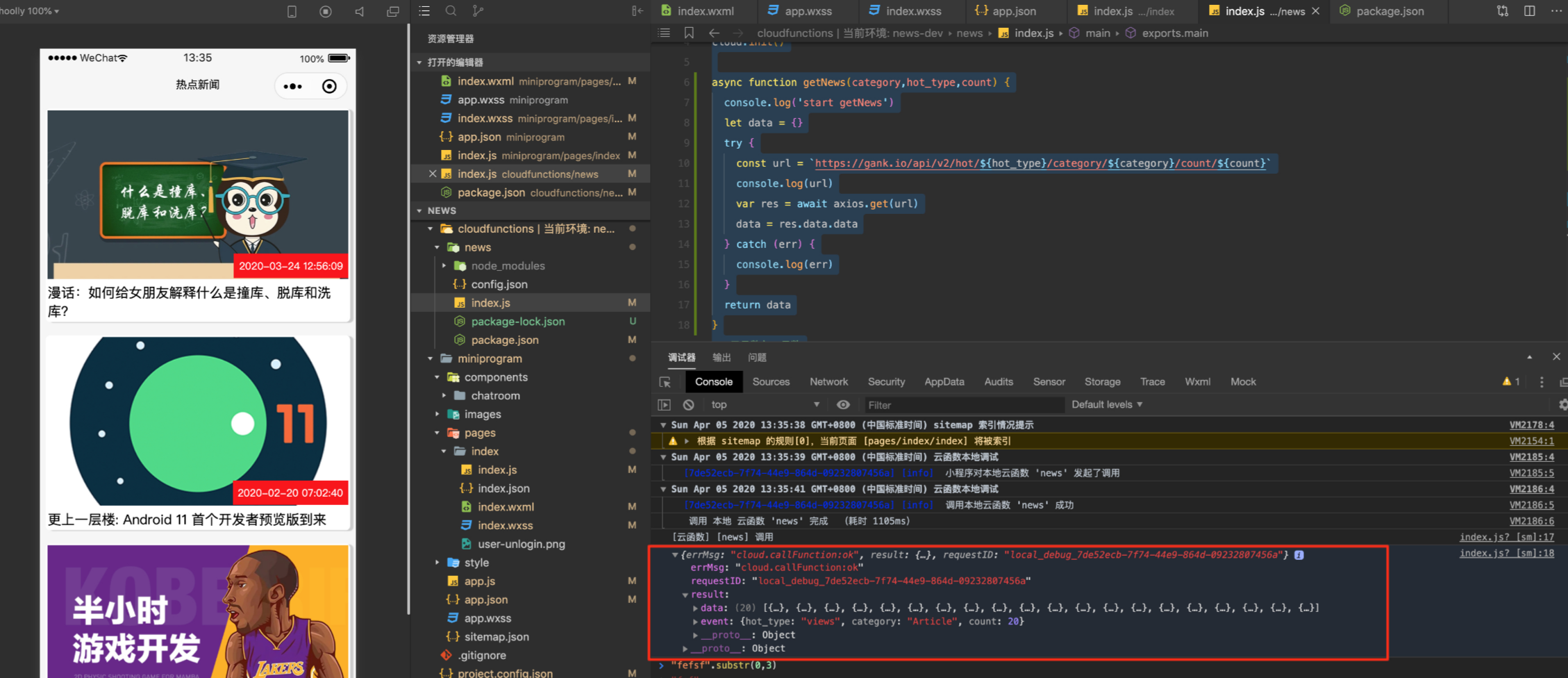Expand the style folder
This screenshot has width=1568, height=678.
[437, 563]
